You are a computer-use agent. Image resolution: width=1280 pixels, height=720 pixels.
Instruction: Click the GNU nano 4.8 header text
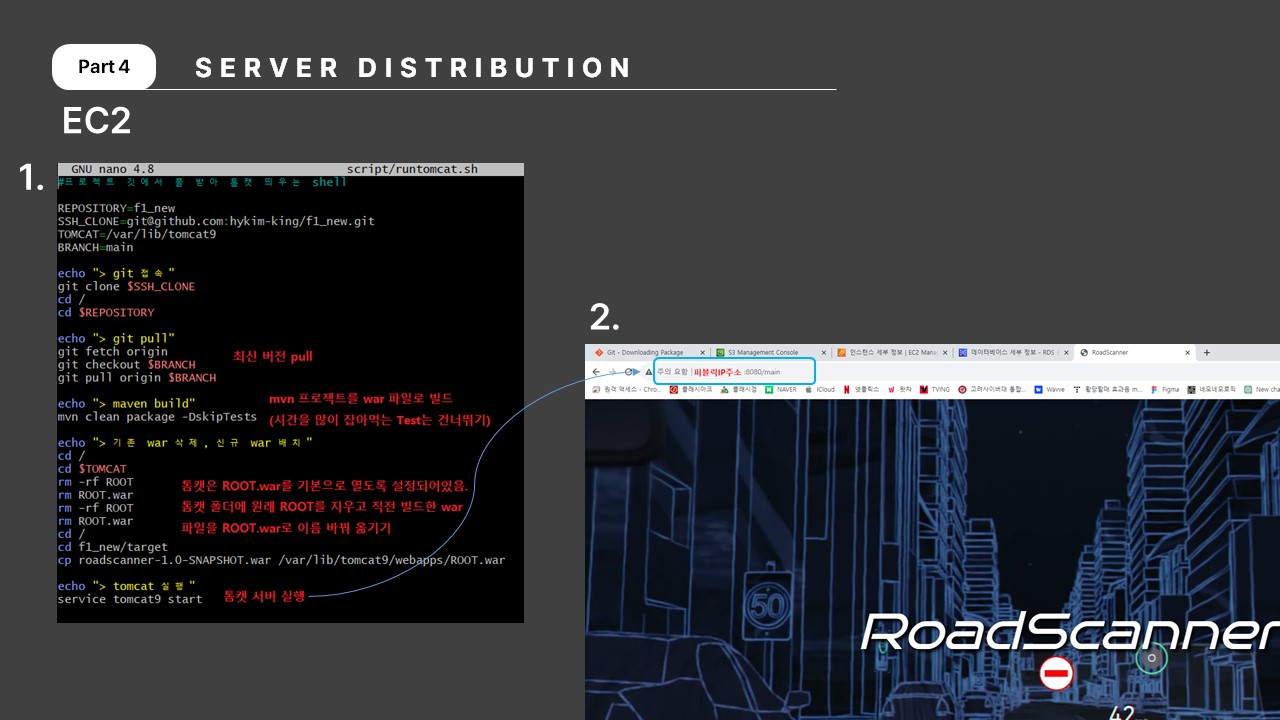click(x=113, y=169)
